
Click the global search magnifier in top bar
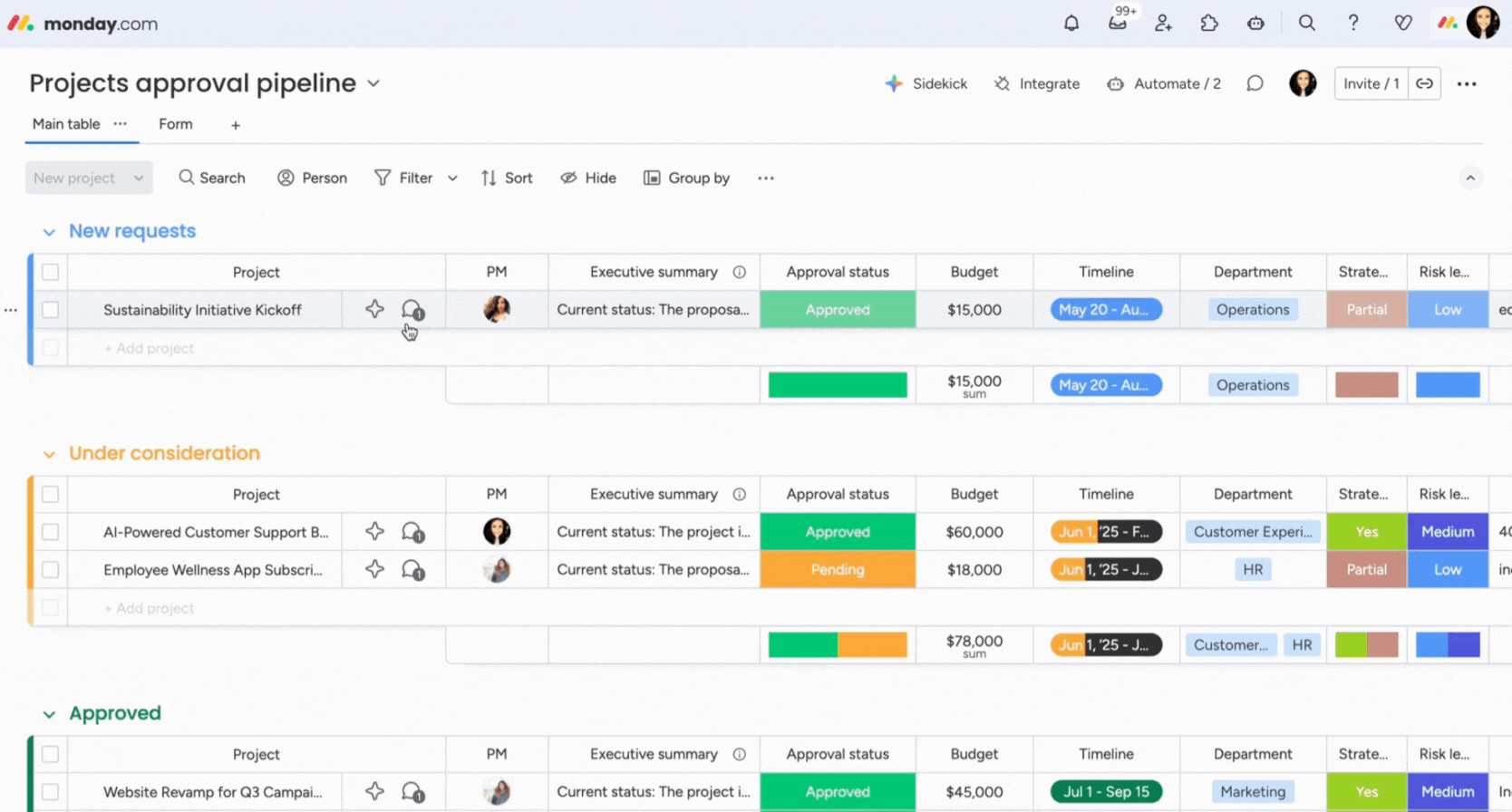tap(1306, 24)
